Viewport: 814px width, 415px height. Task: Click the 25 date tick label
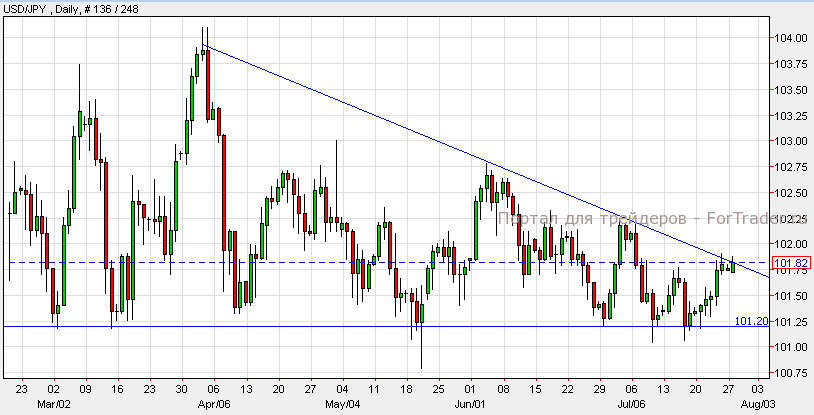coord(439,390)
